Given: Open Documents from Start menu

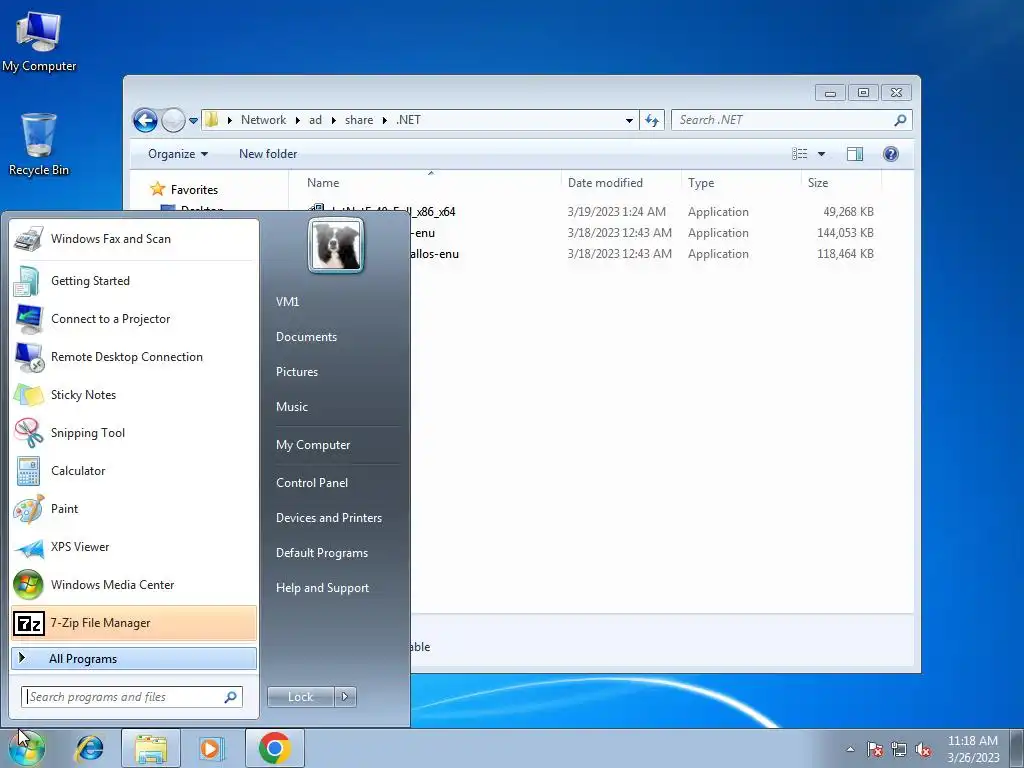Looking at the screenshot, I should (306, 337).
